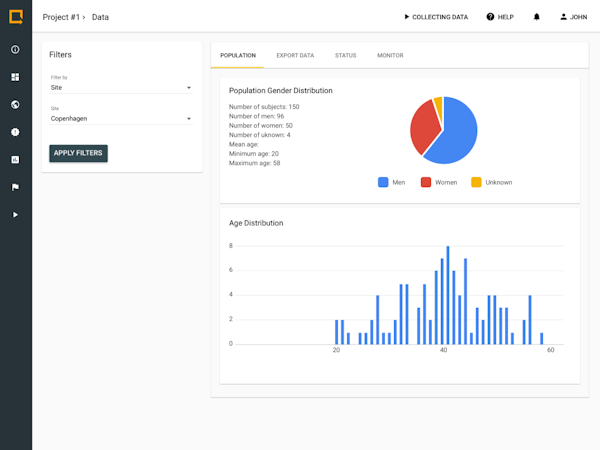Open the Filter by Site dropdown

pyautogui.click(x=121, y=88)
